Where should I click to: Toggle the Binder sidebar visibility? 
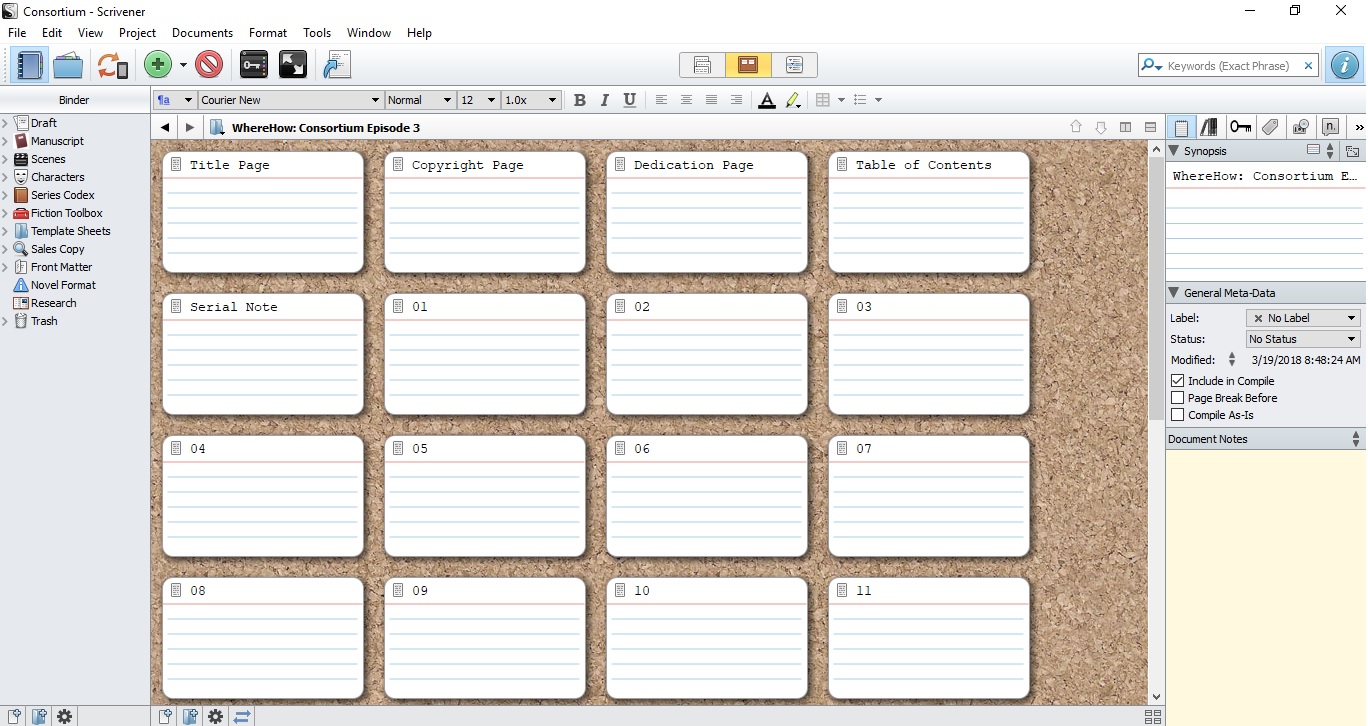(x=27, y=64)
